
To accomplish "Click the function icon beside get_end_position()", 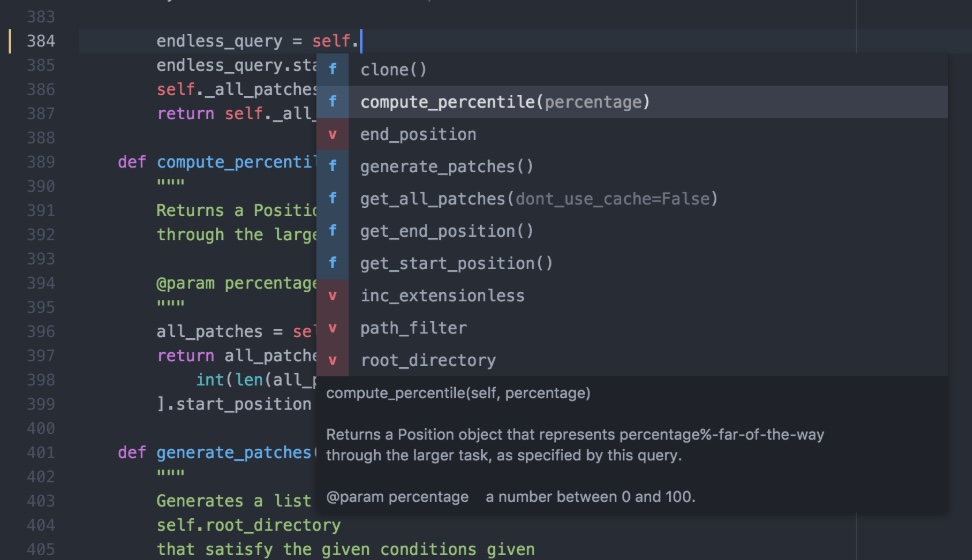I will (332, 231).
